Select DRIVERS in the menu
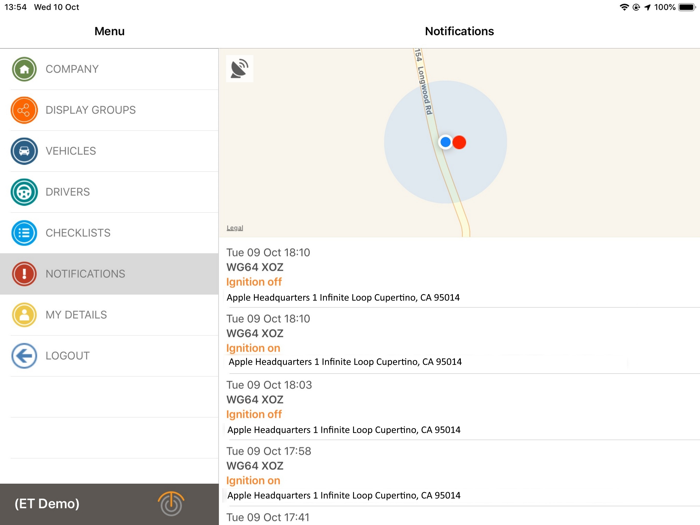Image resolution: width=700 pixels, height=525 pixels. point(109,192)
